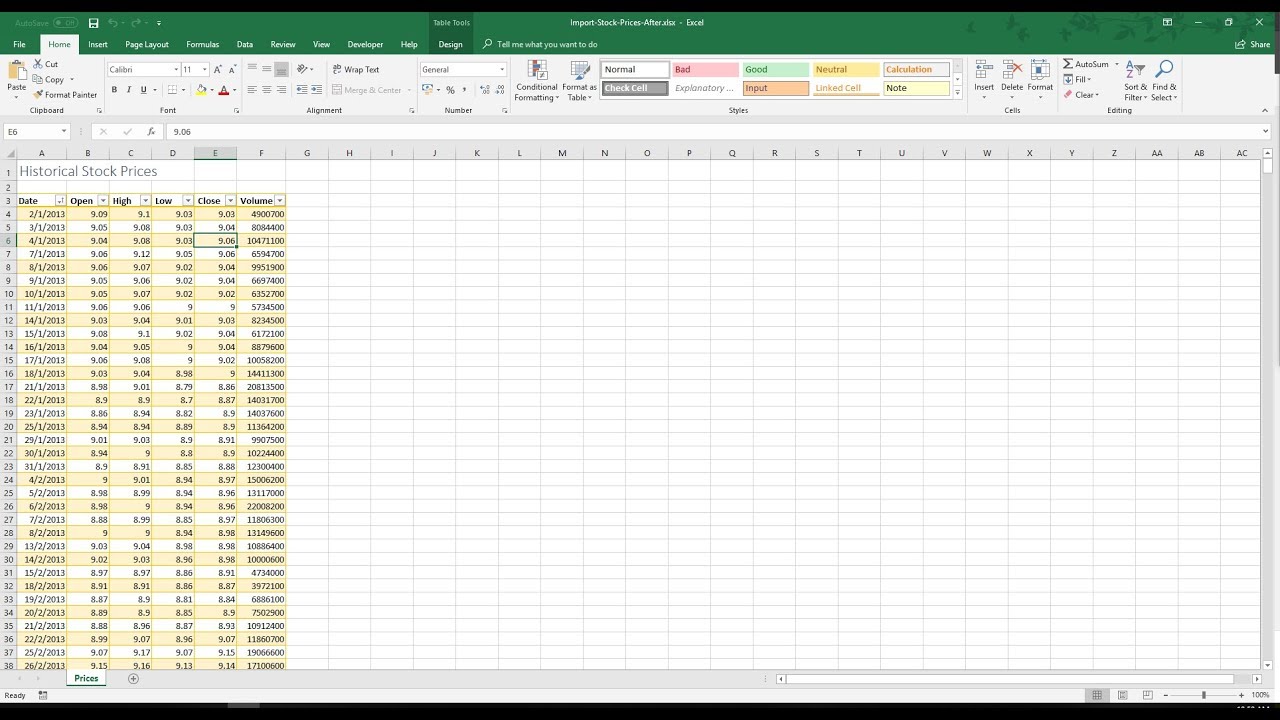Screen dimensions: 1280x720
Task: Toggle underline formatting
Action: click(143, 90)
